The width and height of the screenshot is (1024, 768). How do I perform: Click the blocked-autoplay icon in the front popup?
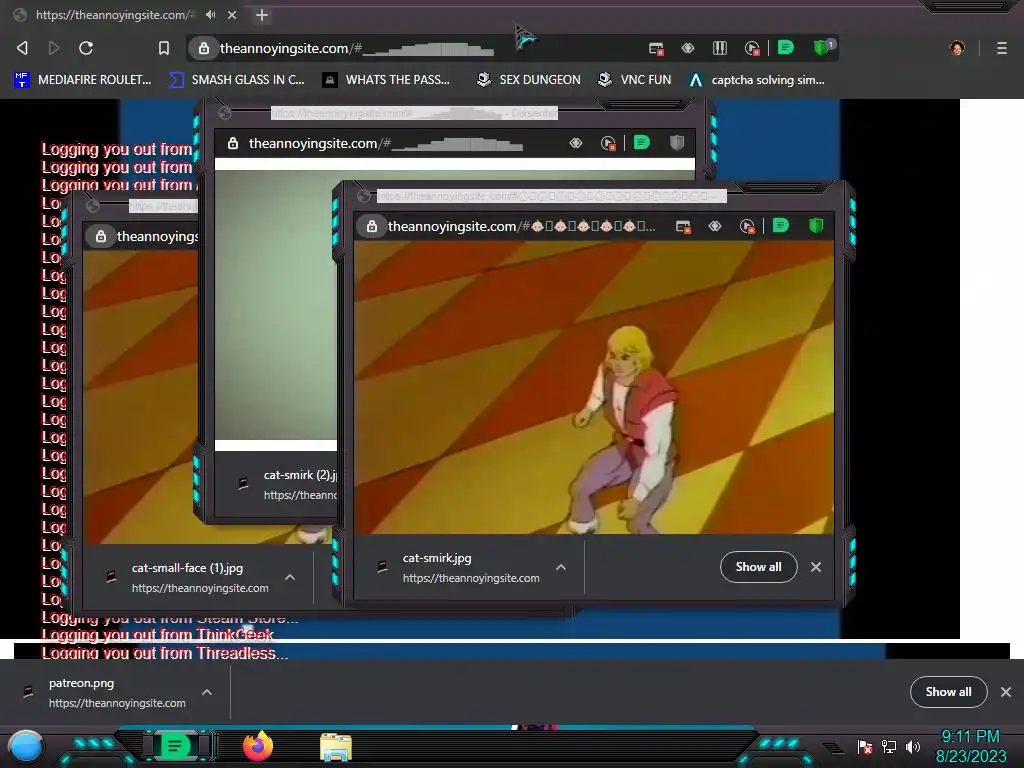747,227
